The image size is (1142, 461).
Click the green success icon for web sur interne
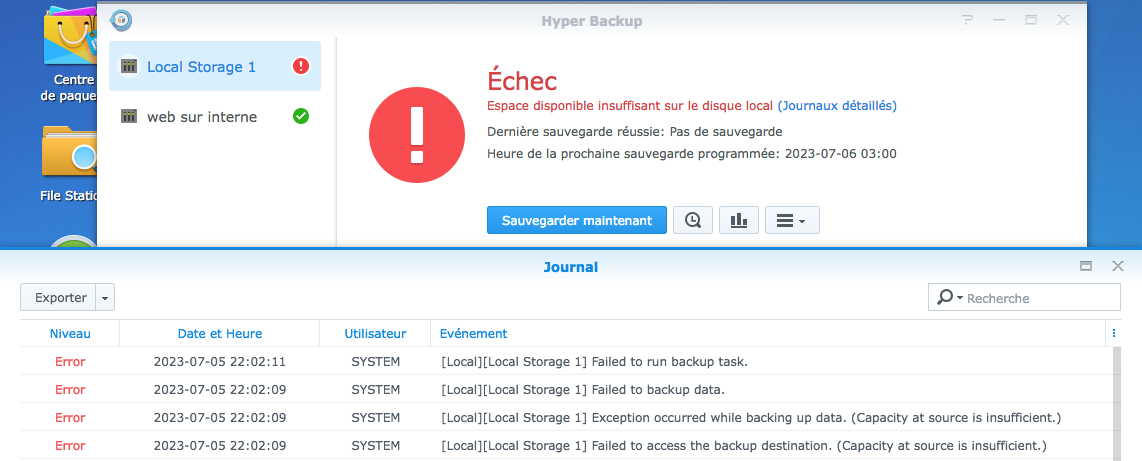(301, 117)
